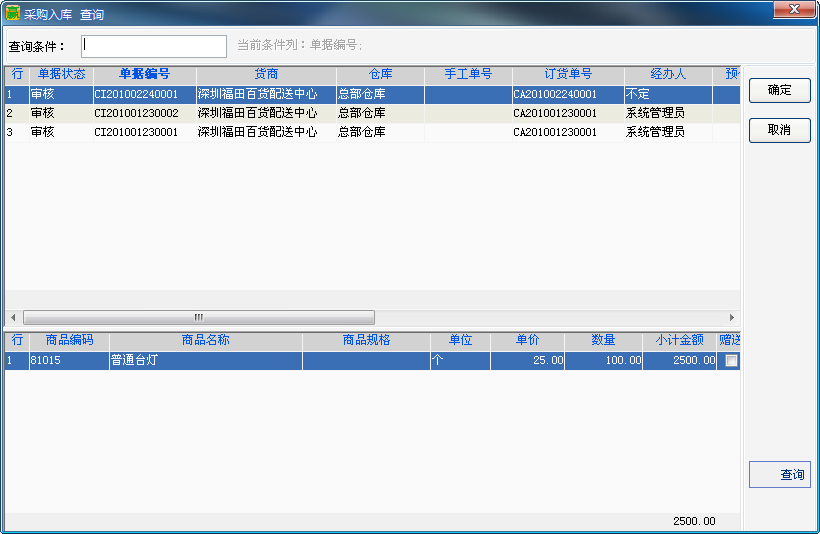Toggle the 赠送 checkbox for 普通台灯
The width and height of the screenshot is (820, 534).
[731, 361]
